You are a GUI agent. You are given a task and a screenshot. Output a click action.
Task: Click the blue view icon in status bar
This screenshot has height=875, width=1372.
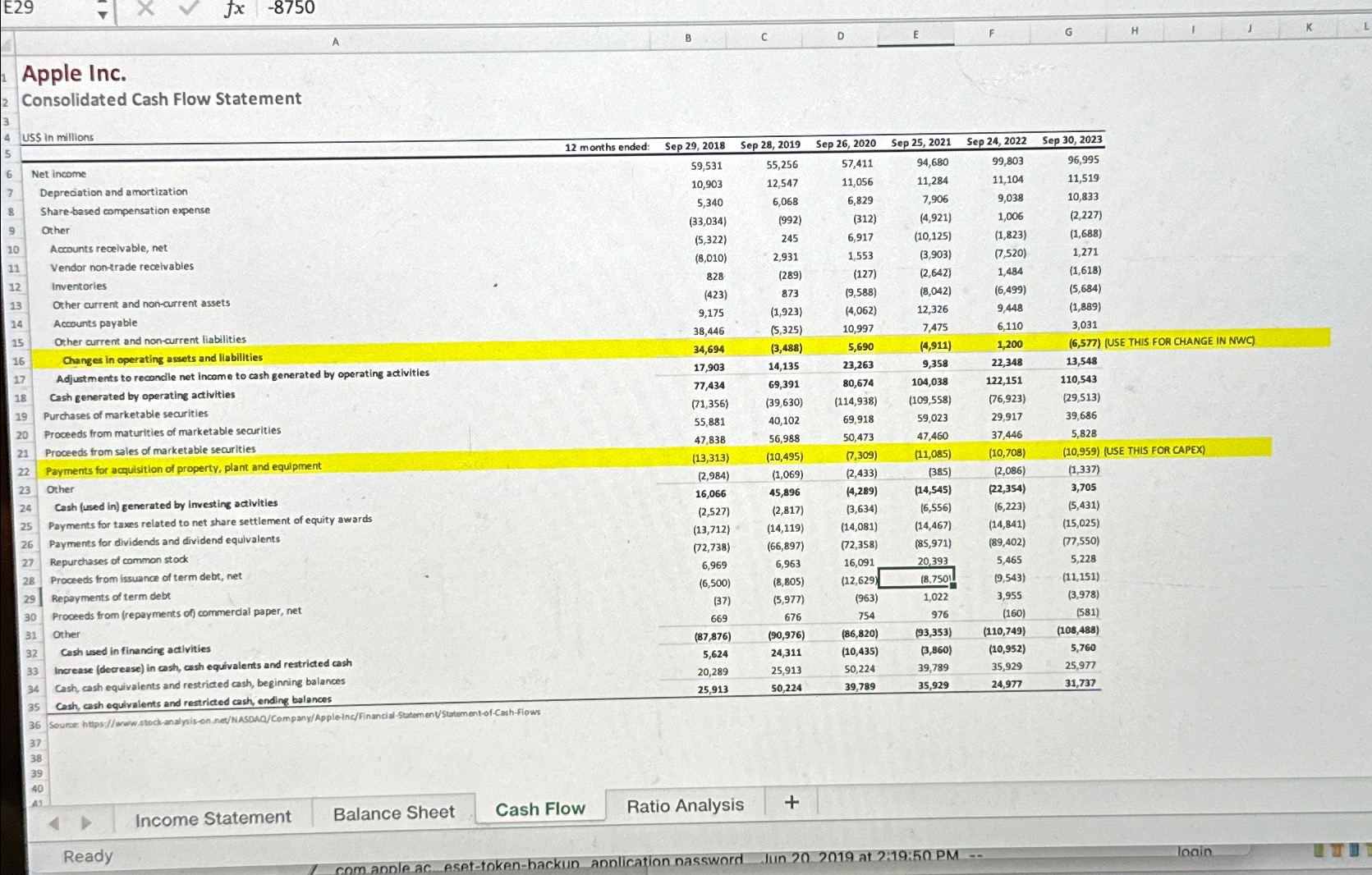click(1353, 851)
